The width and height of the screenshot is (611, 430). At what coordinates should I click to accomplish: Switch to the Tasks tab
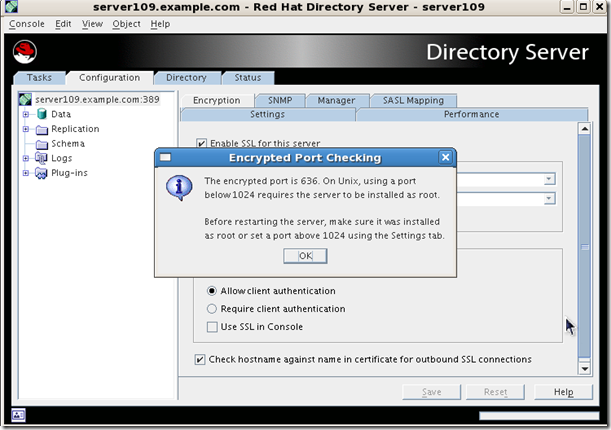(39, 78)
